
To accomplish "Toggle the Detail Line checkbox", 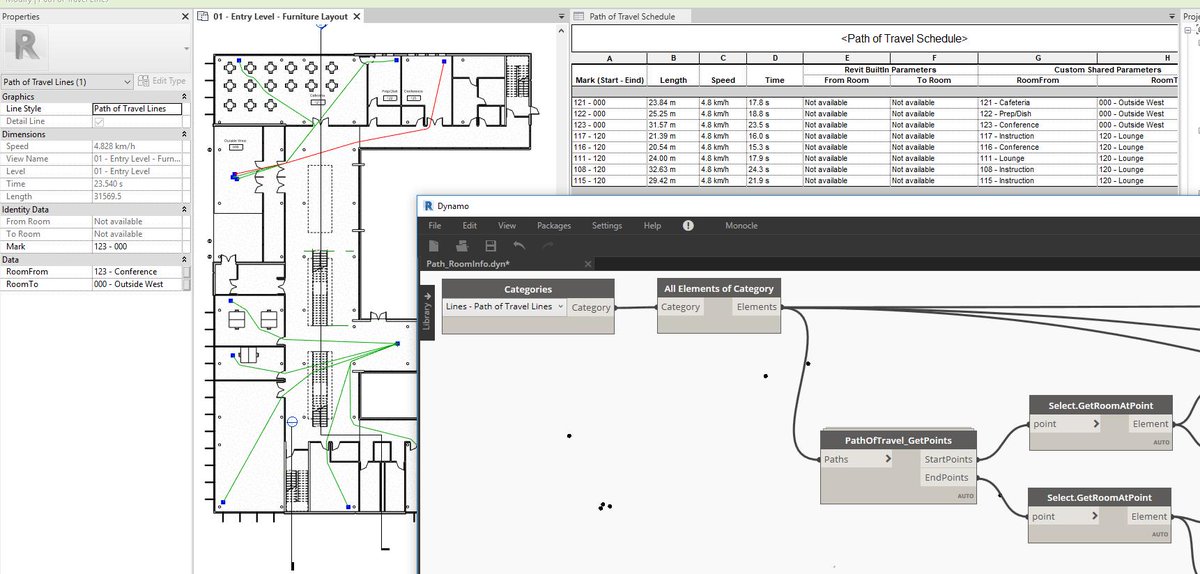I will click(98, 121).
